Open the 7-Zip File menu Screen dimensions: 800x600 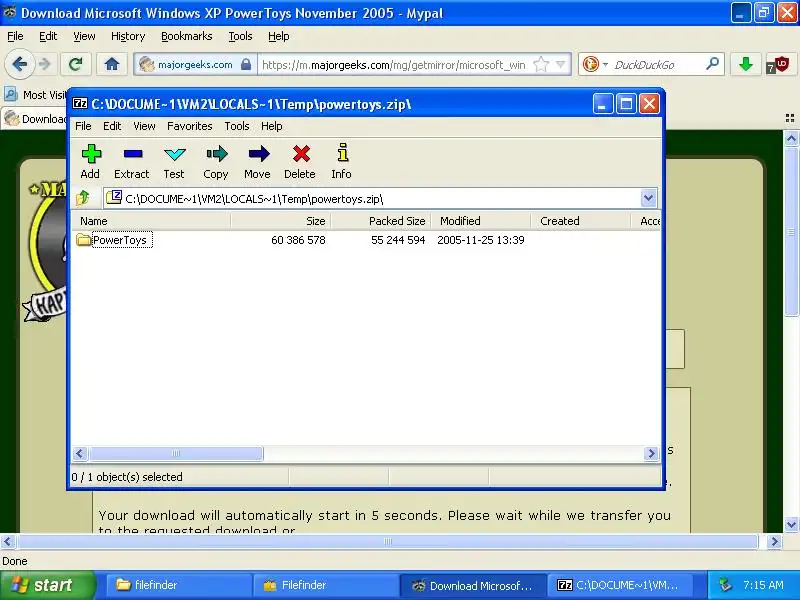[83, 126]
